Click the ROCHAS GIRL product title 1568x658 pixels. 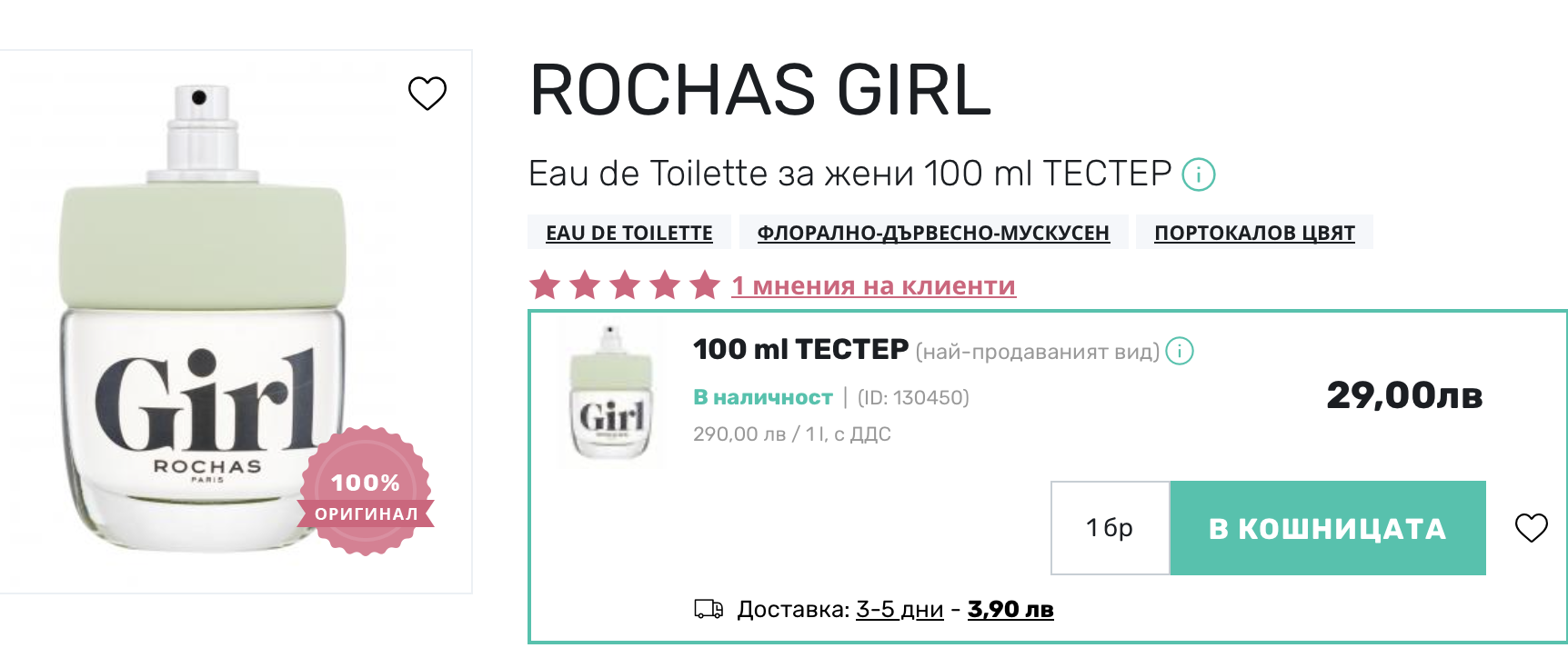tap(760, 90)
